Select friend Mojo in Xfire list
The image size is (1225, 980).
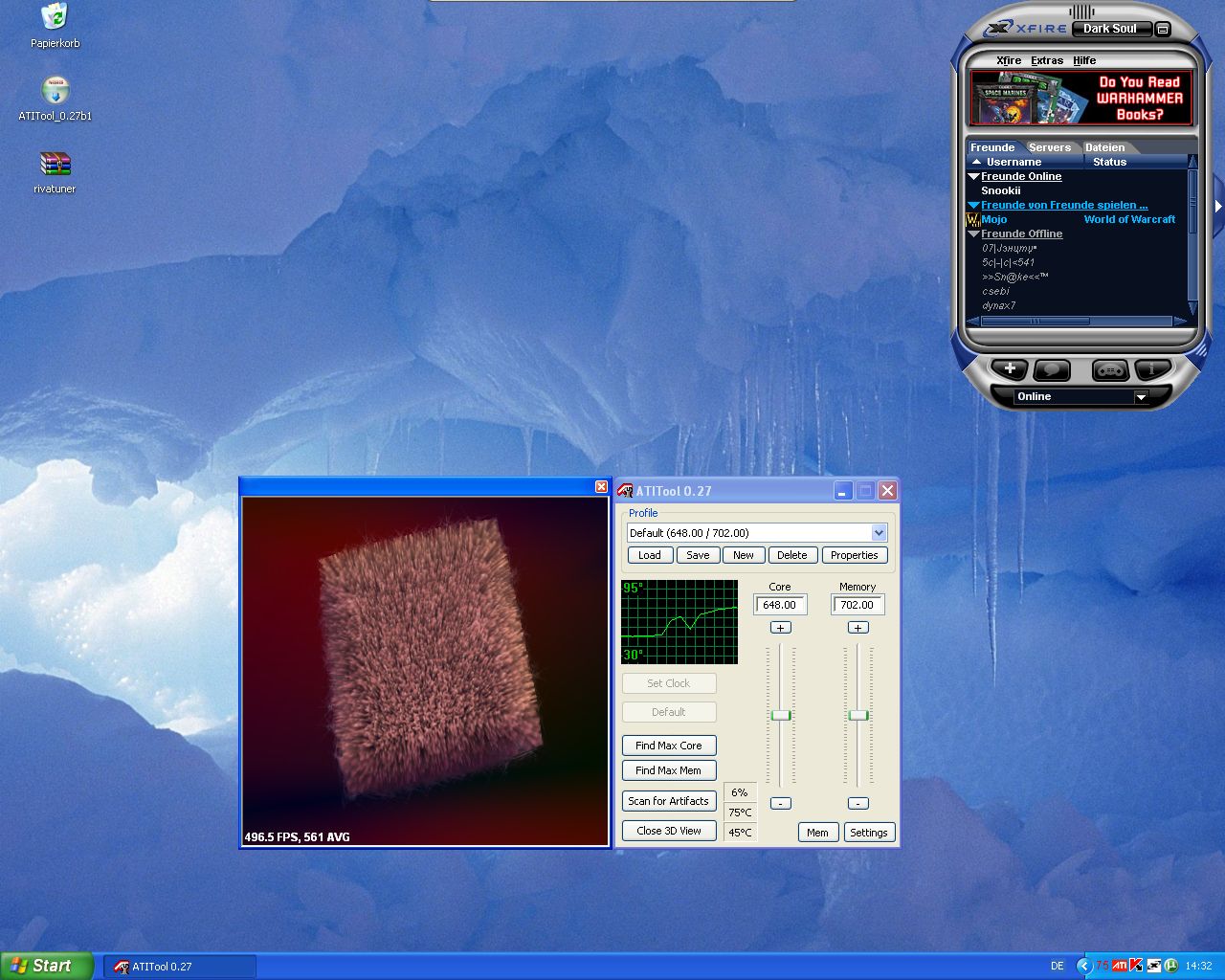tap(993, 220)
